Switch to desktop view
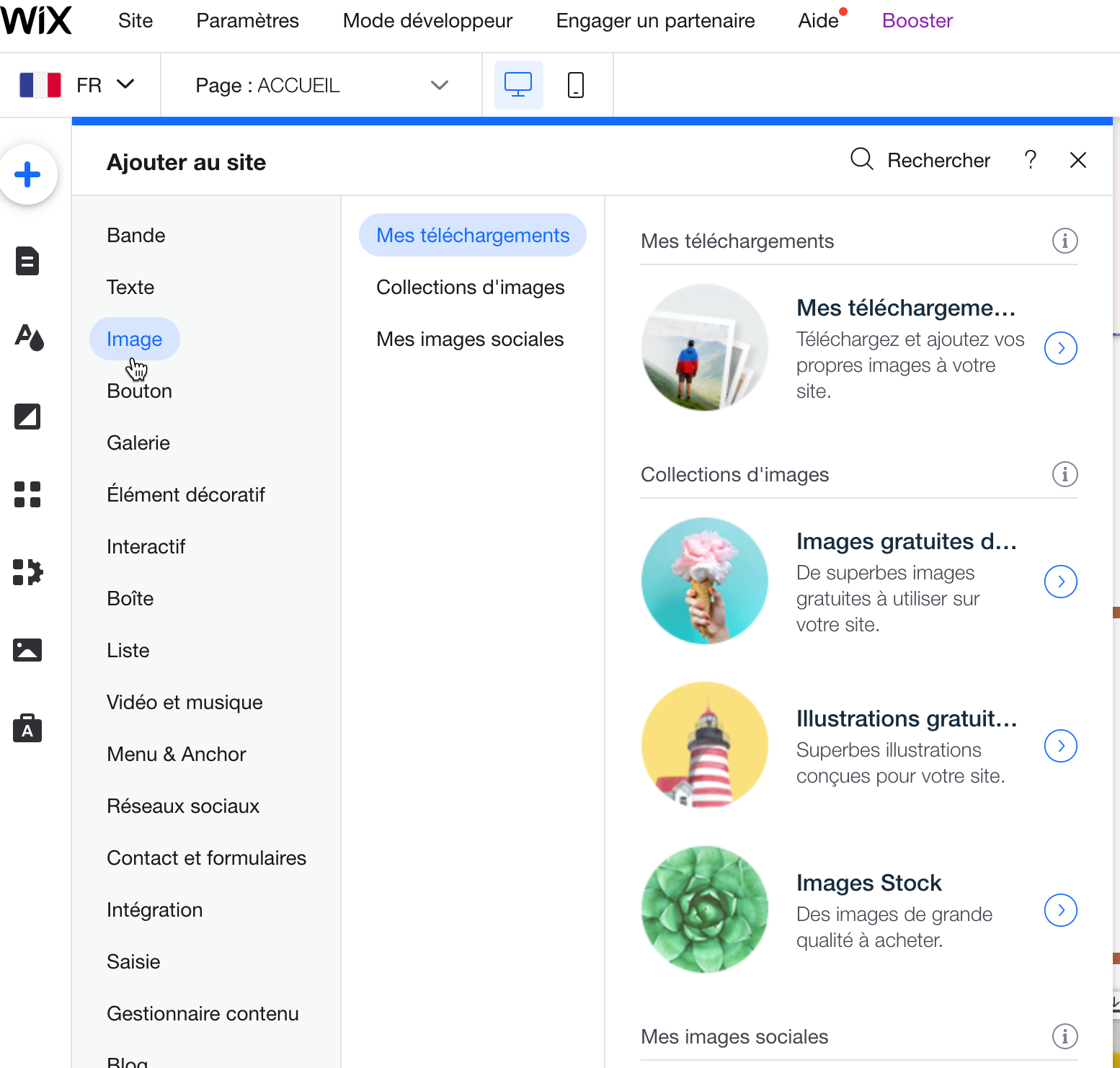1120x1068 pixels. pos(518,85)
